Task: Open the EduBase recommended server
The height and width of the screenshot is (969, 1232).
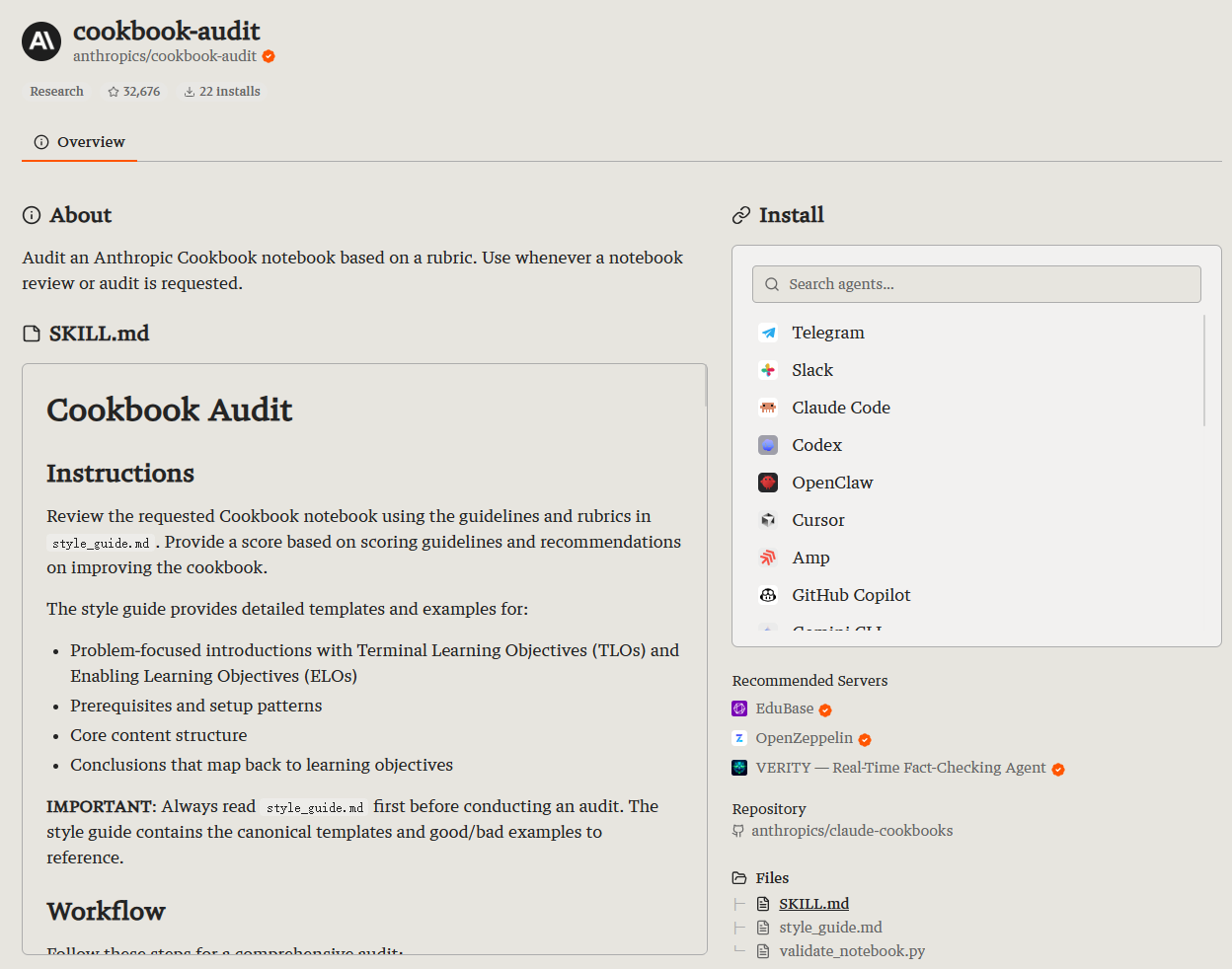Action: [785, 708]
